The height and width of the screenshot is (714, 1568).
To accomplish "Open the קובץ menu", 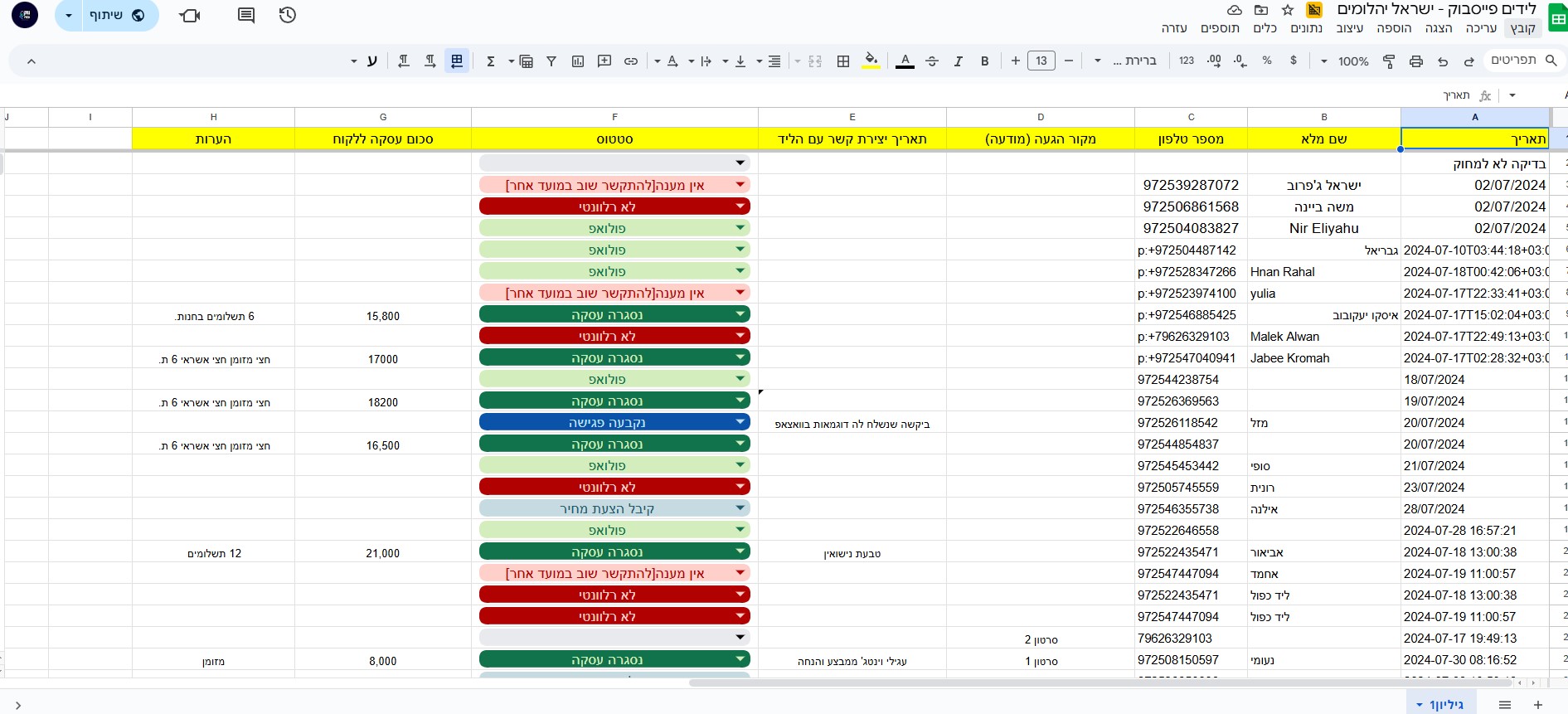I will click(x=1522, y=28).
